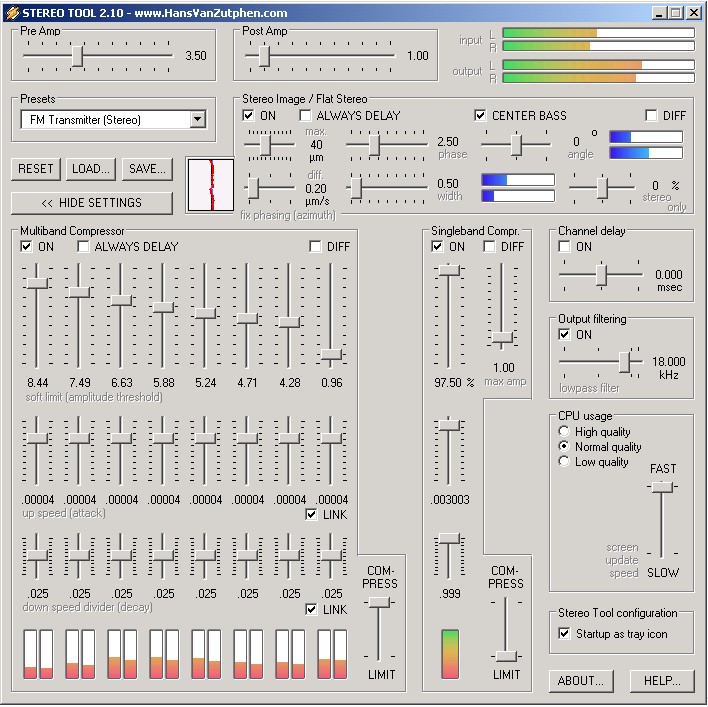Toggle Multiband Compressor ON checkbox
Image resolution: width=708 pixels, height=707 pixels.
pyautogui.click(x=26, y=247)
